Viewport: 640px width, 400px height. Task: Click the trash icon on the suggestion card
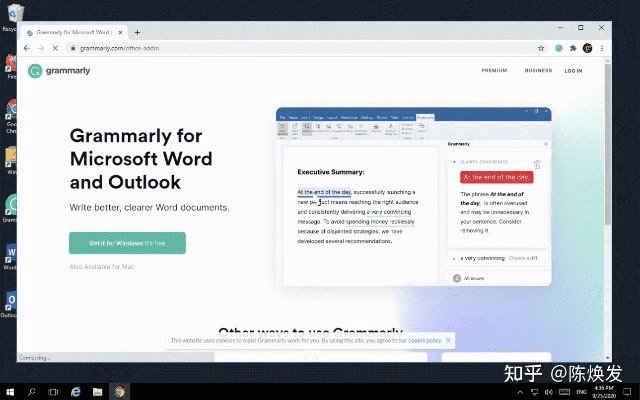tap(537, 164)
